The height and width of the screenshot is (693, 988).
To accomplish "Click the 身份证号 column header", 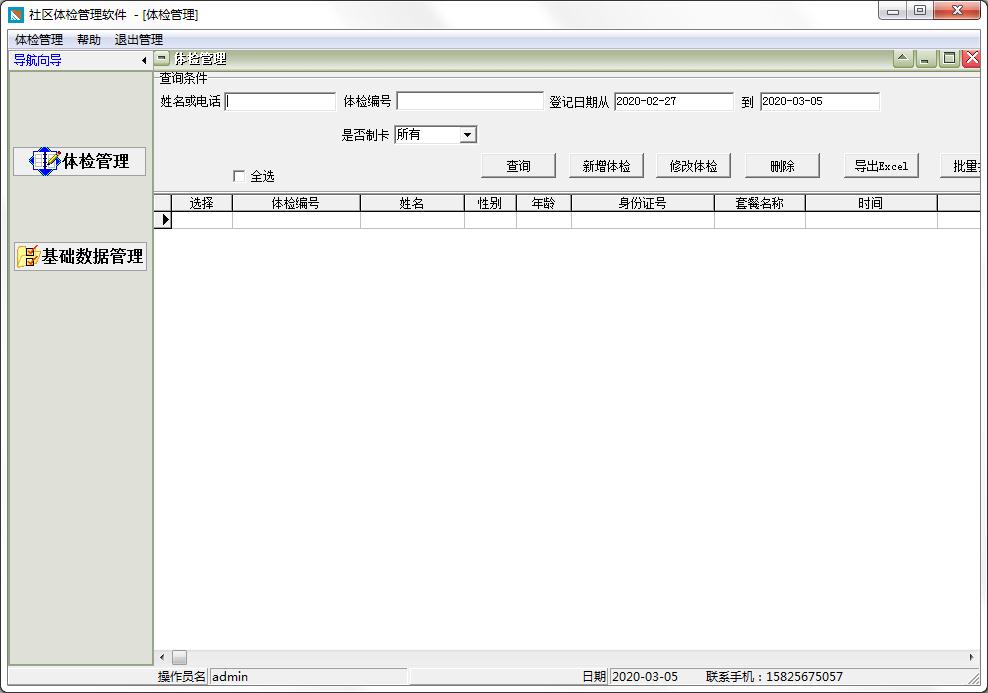I will (x=643, y=203).
